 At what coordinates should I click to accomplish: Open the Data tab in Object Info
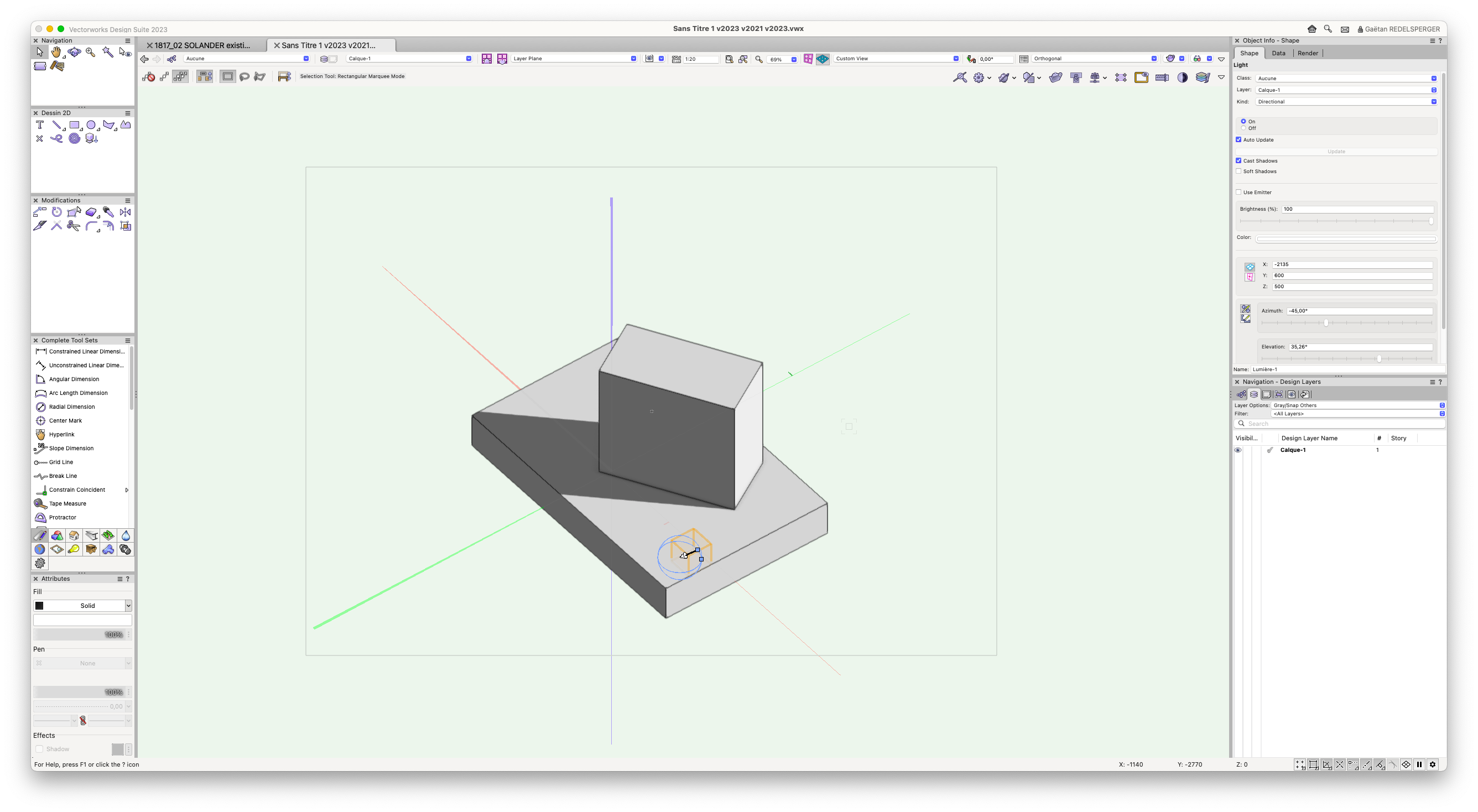pyautogui.click(x=1278, y=53)
